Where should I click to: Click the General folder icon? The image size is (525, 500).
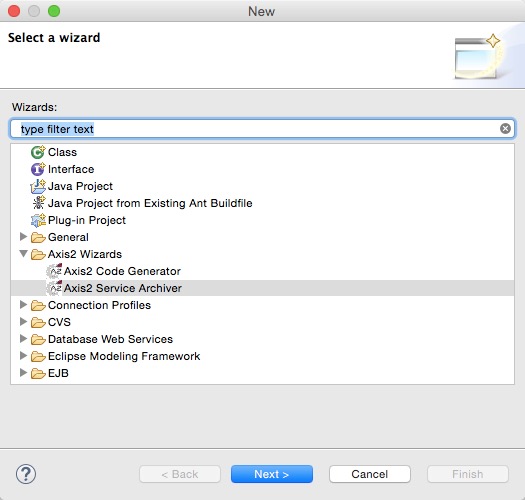click(x=38, y=237)
